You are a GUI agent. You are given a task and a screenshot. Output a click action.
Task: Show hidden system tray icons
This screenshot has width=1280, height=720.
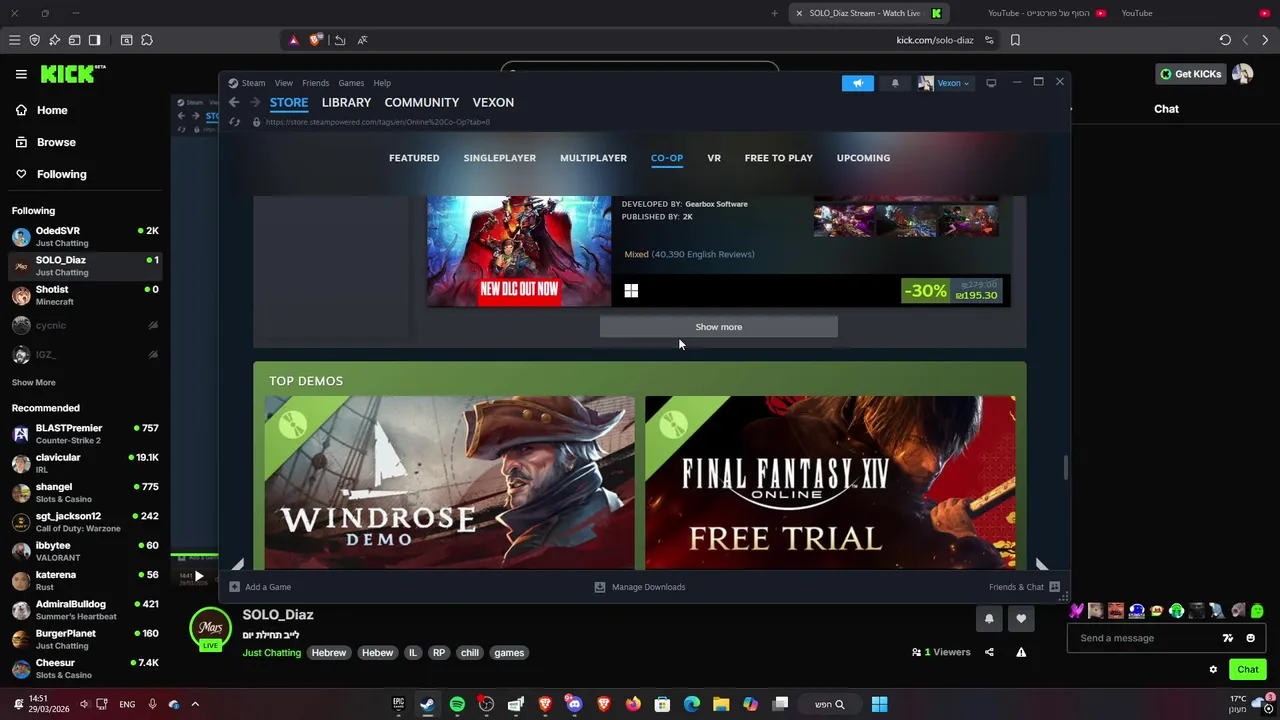coord(195,704)
